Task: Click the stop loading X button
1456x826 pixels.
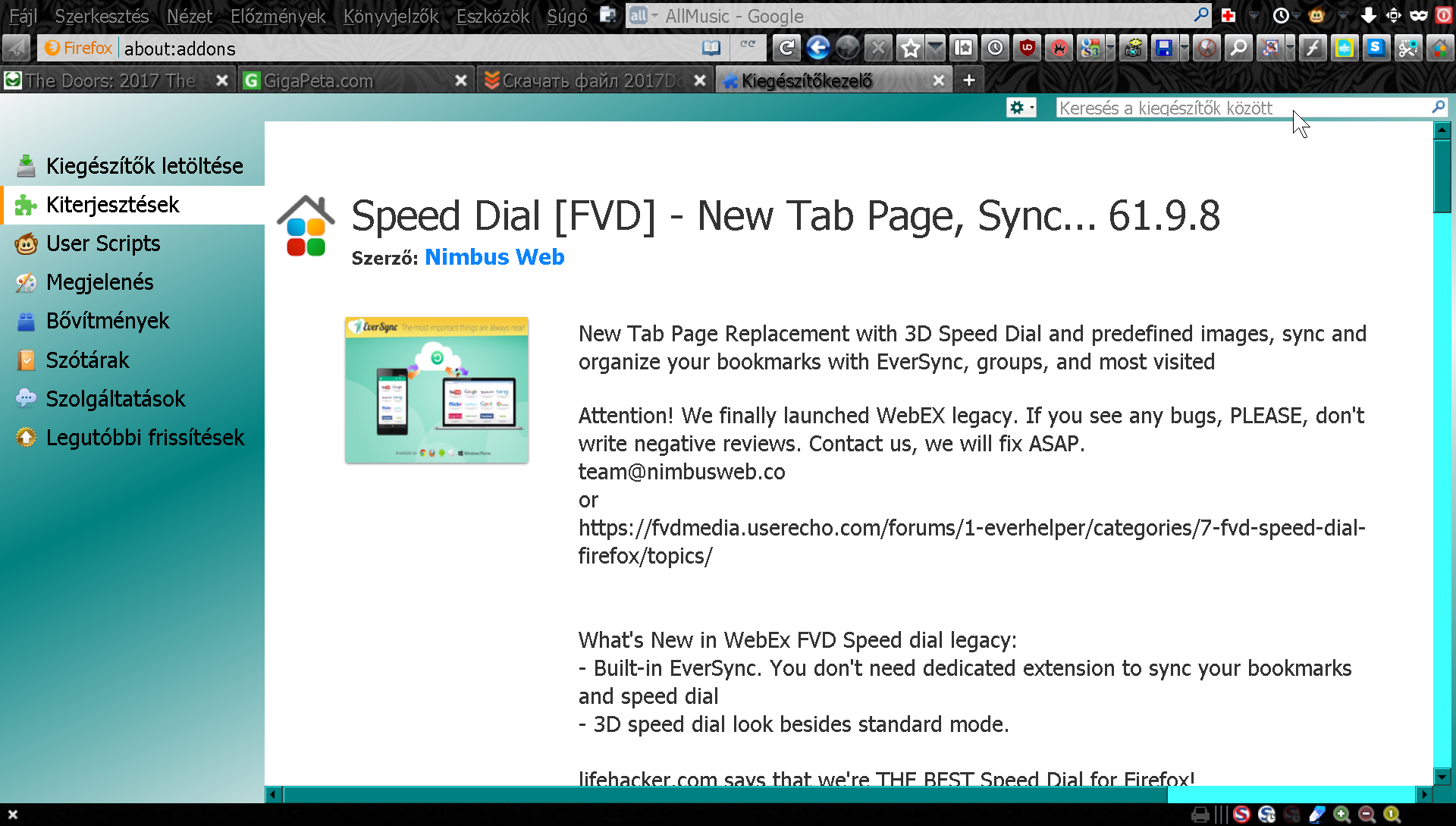Action: pyautogui.click(x=878, y=49)
